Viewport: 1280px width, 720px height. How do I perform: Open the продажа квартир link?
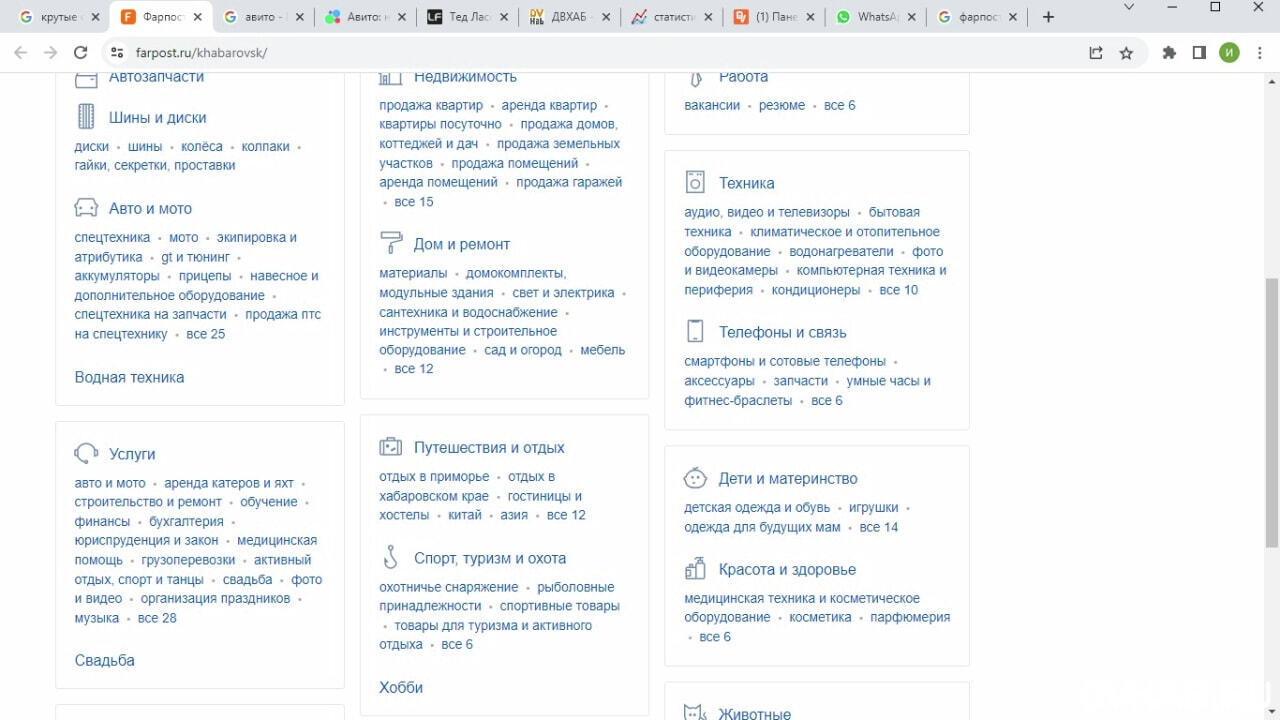click(x=431, y=105)
